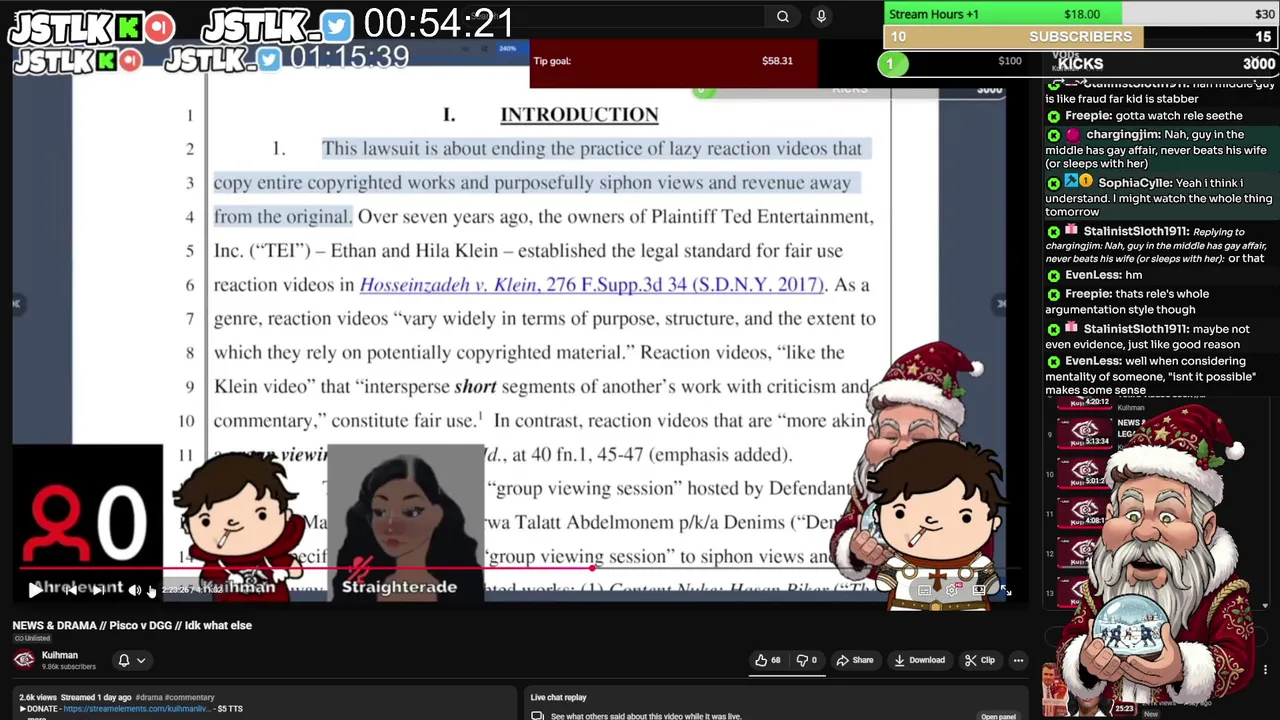Viewport: 1280px width, 720px height.
Task: Select playlist video with 5:13:34 duration
Action: coord(1085,433)
